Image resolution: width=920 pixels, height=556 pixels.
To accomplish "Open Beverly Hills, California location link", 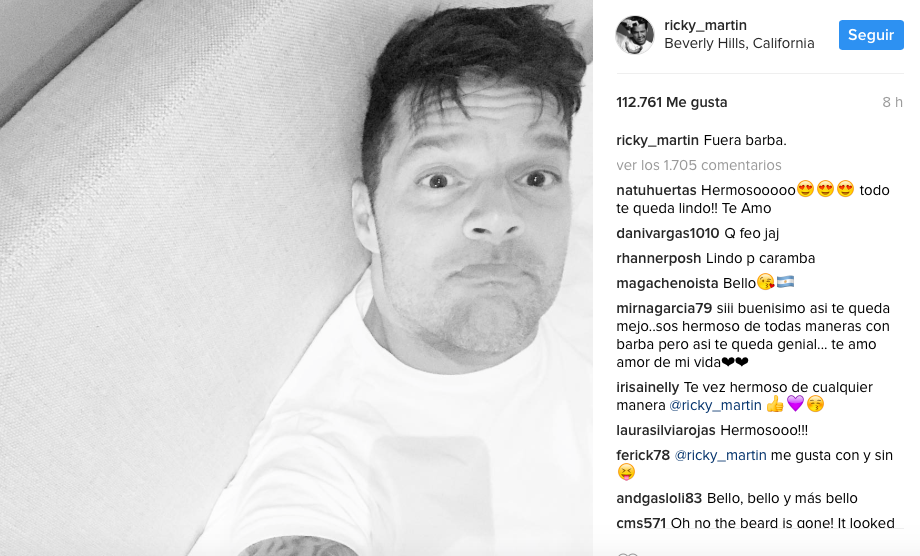I will tap(739, 43).
